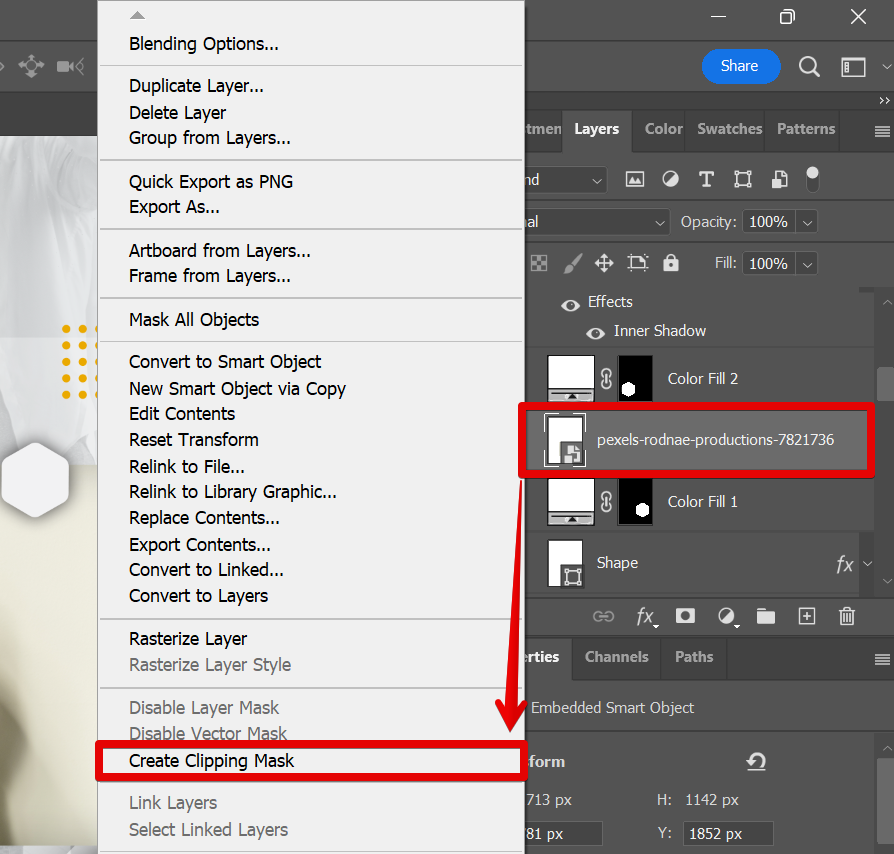Open the Opacity dropdown arrow

pos(807,222)
